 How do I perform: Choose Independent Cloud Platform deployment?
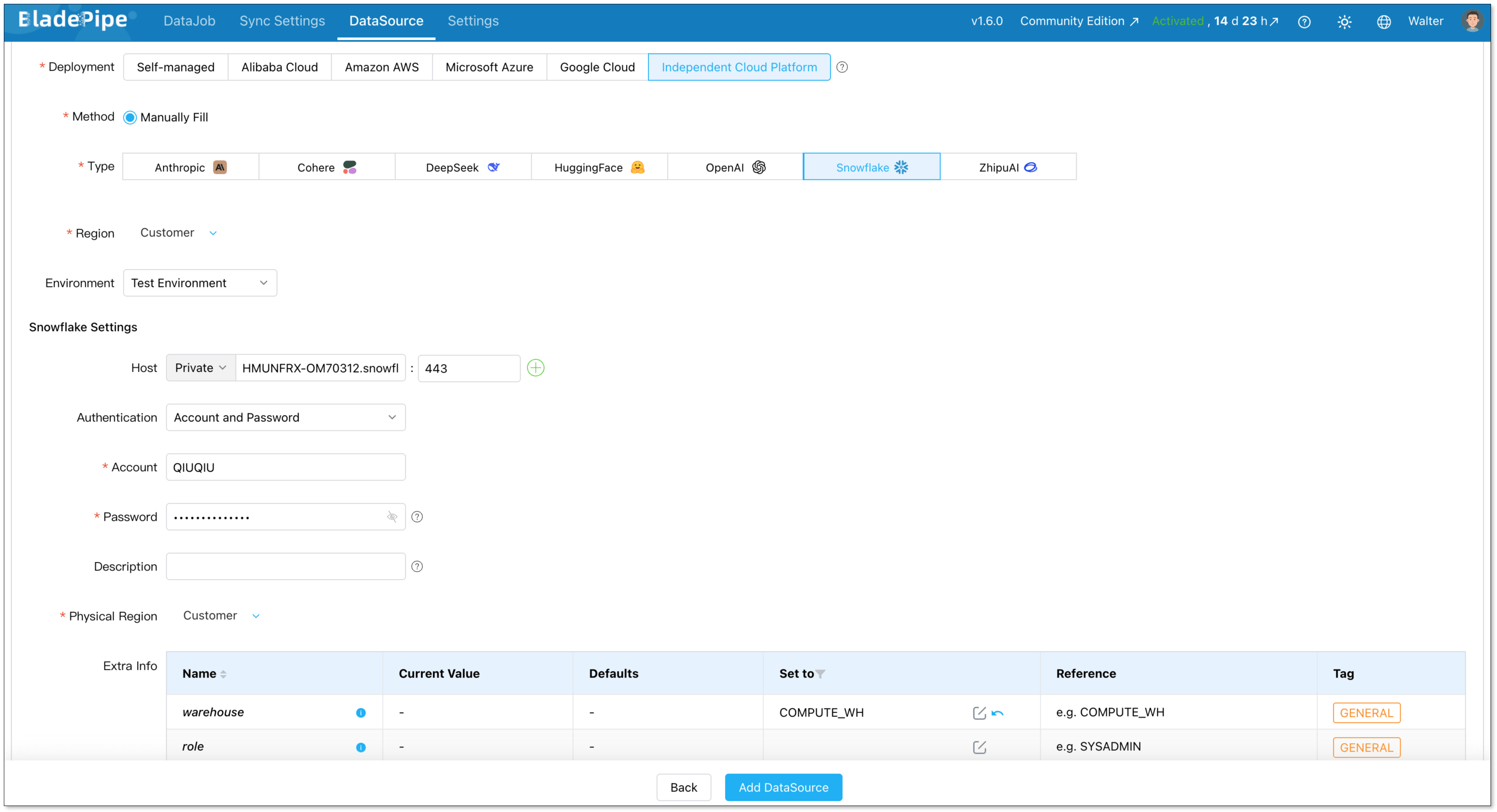(739, 67)
